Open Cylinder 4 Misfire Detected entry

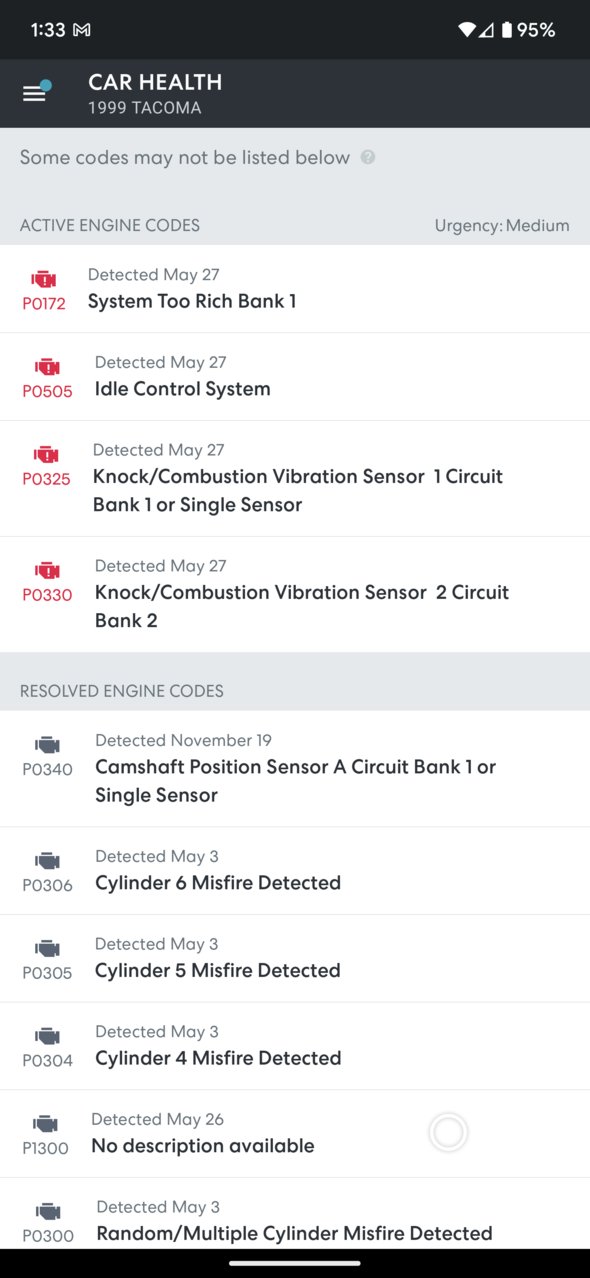click(295, 1047)
